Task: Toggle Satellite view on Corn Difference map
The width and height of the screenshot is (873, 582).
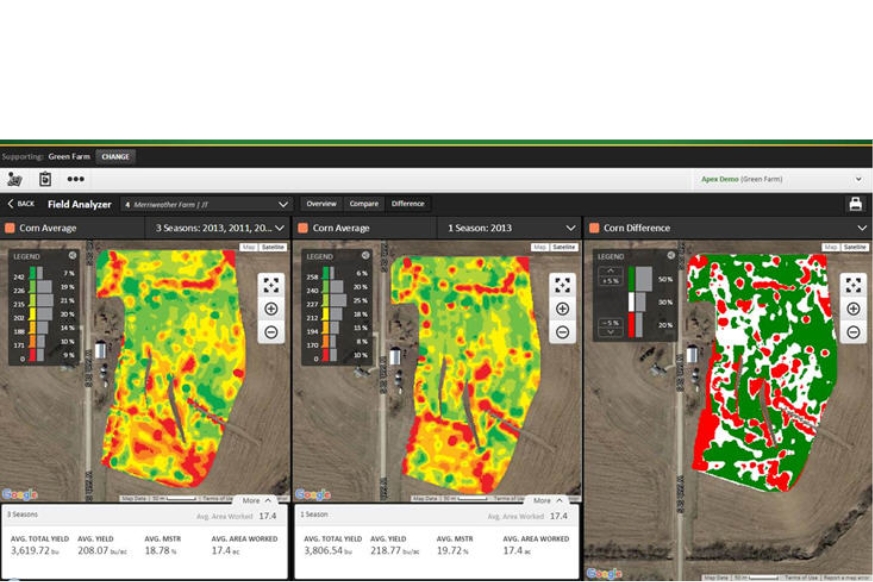Action: point(855,247)
